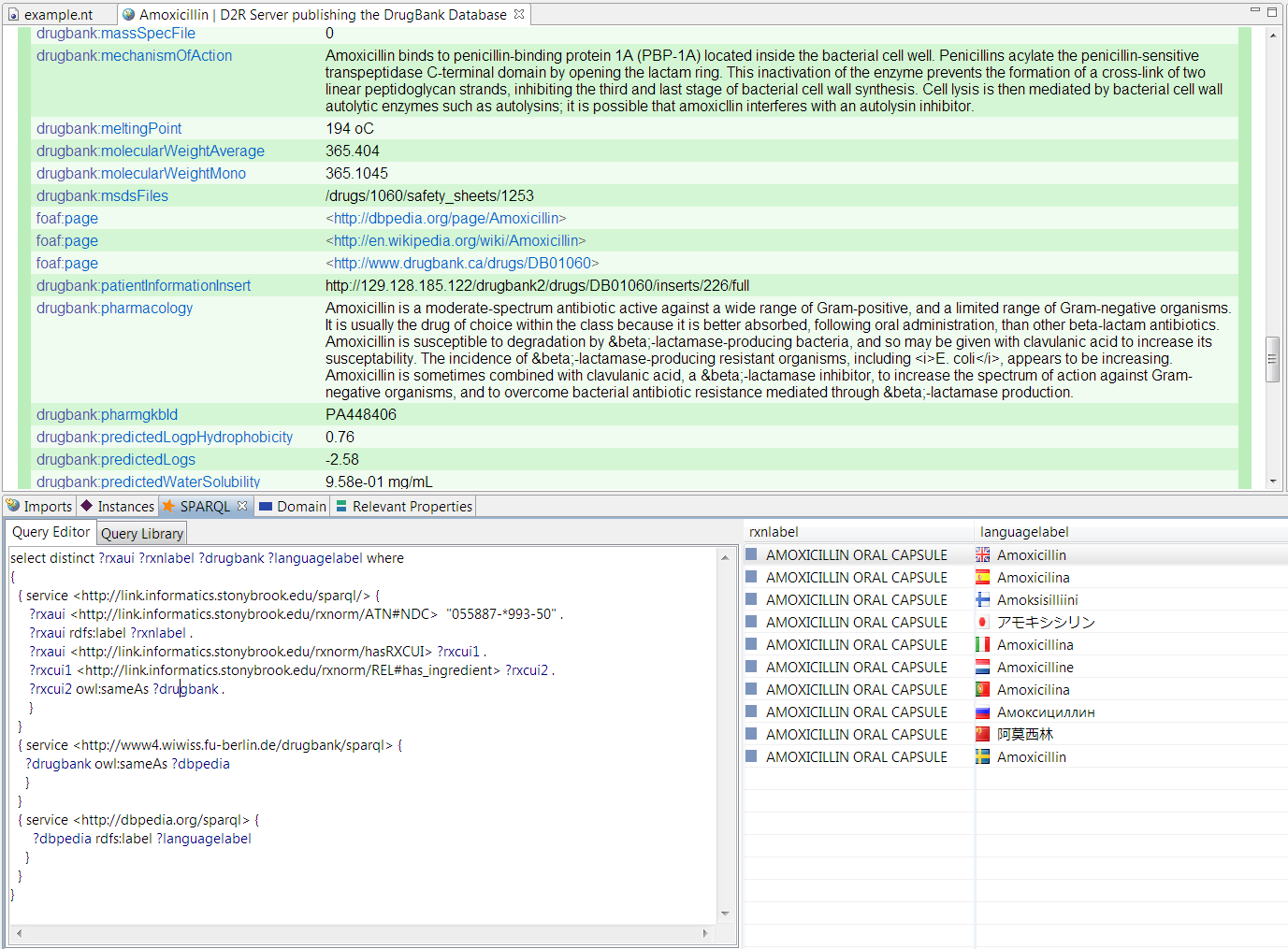Close the SPARQL view tab
Screen dimensions: 1288x949
242,506
